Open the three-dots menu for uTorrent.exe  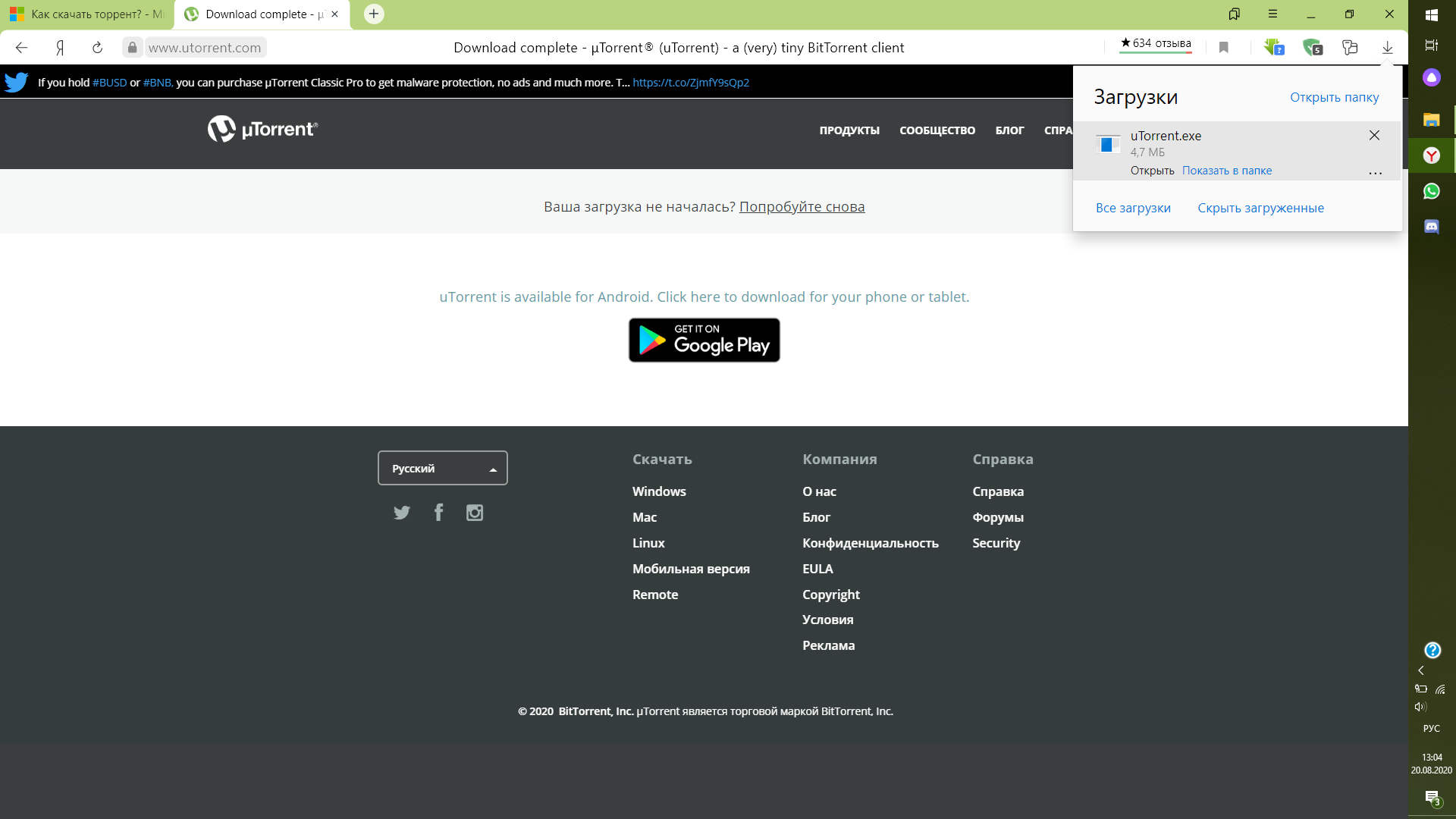point(1375,173)
